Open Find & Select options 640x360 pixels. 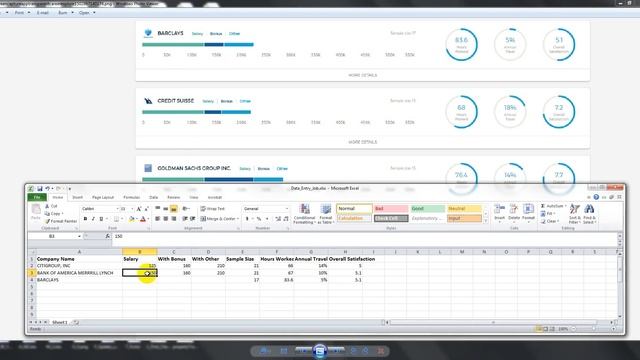pos(589,213)
